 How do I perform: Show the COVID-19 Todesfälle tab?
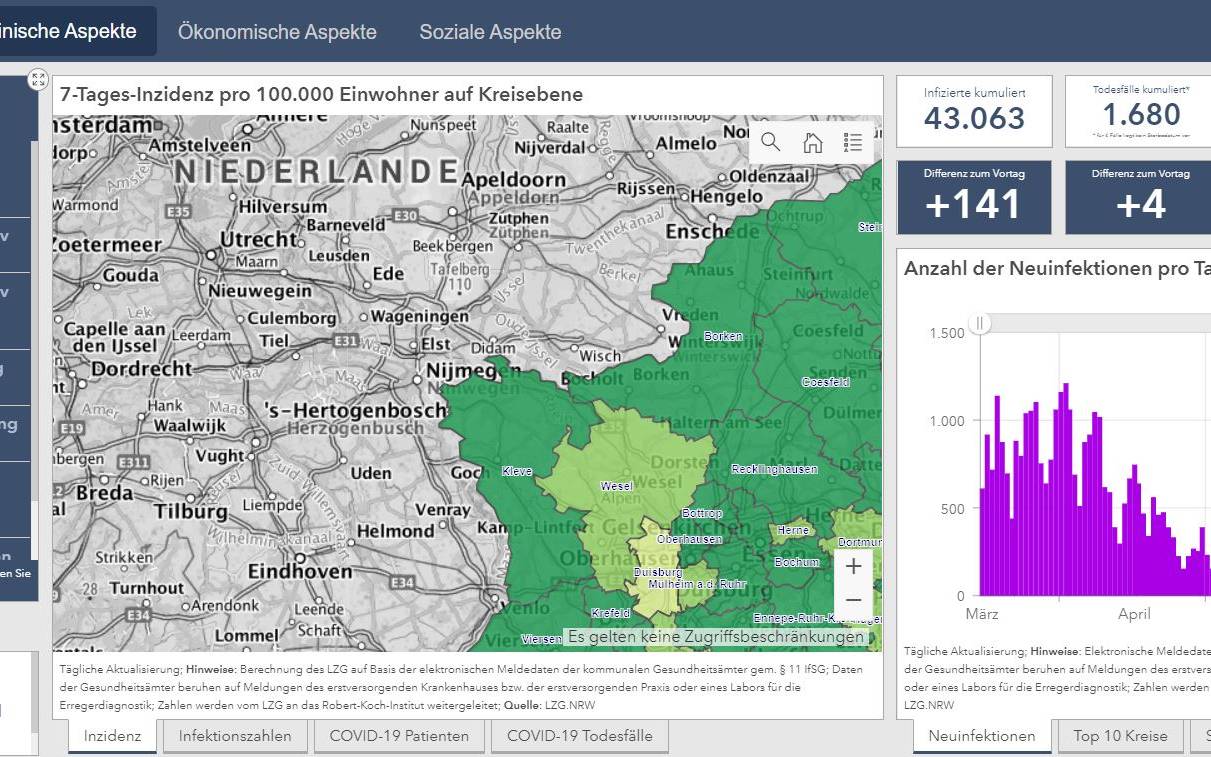point(579,736)
